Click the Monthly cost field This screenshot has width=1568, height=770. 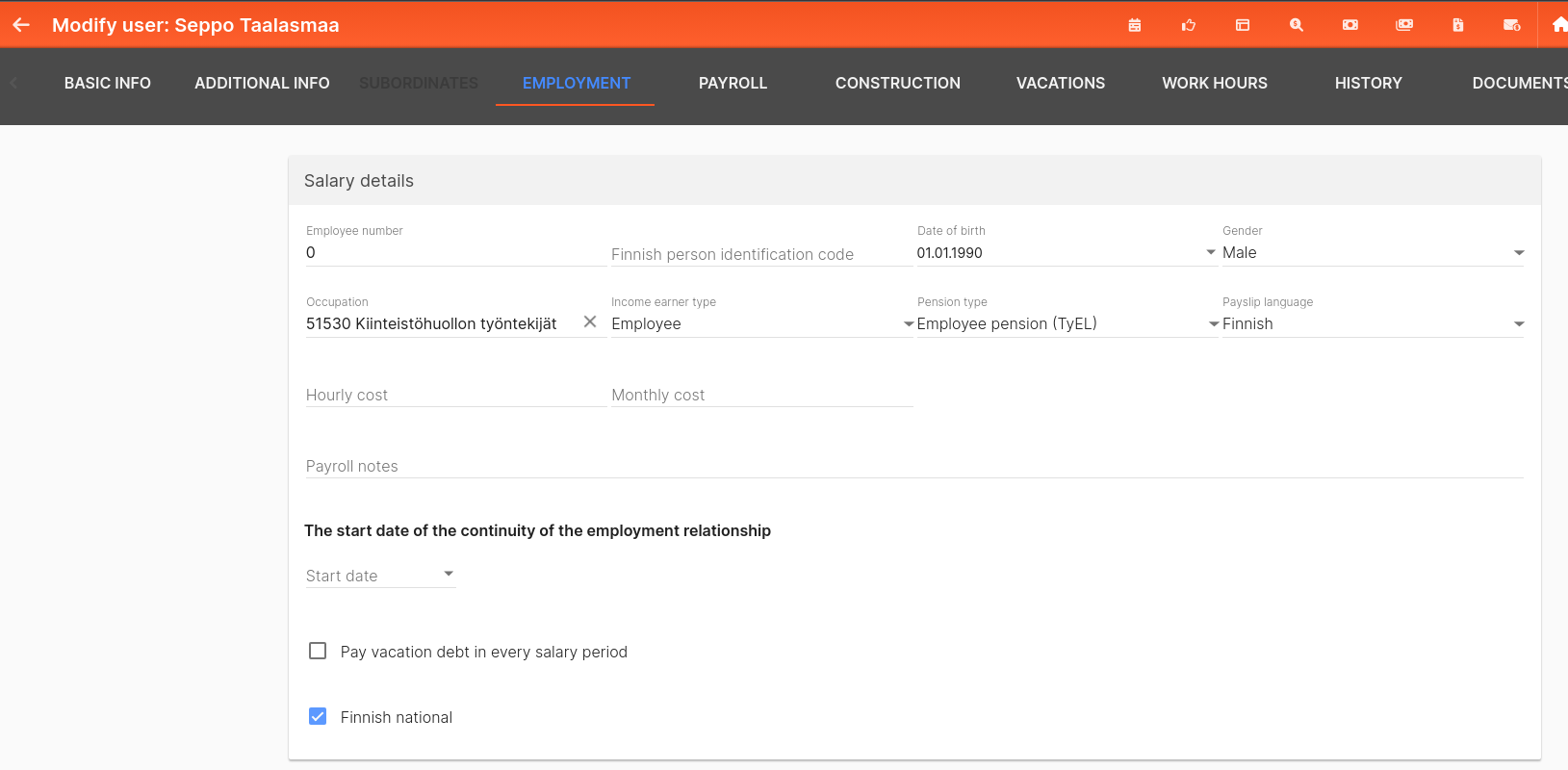tap(761, 395)
